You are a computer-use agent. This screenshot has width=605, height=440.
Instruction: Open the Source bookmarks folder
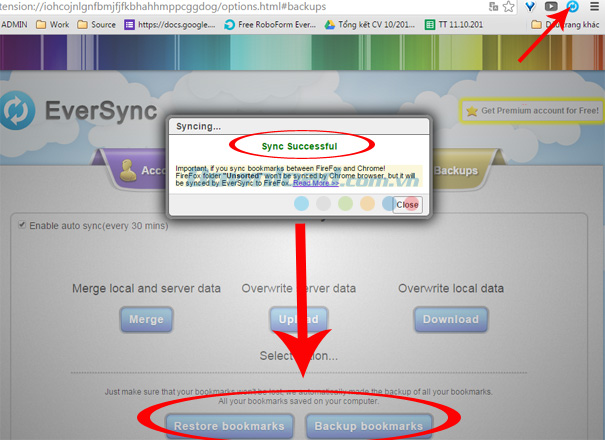[x=96, y=25]
